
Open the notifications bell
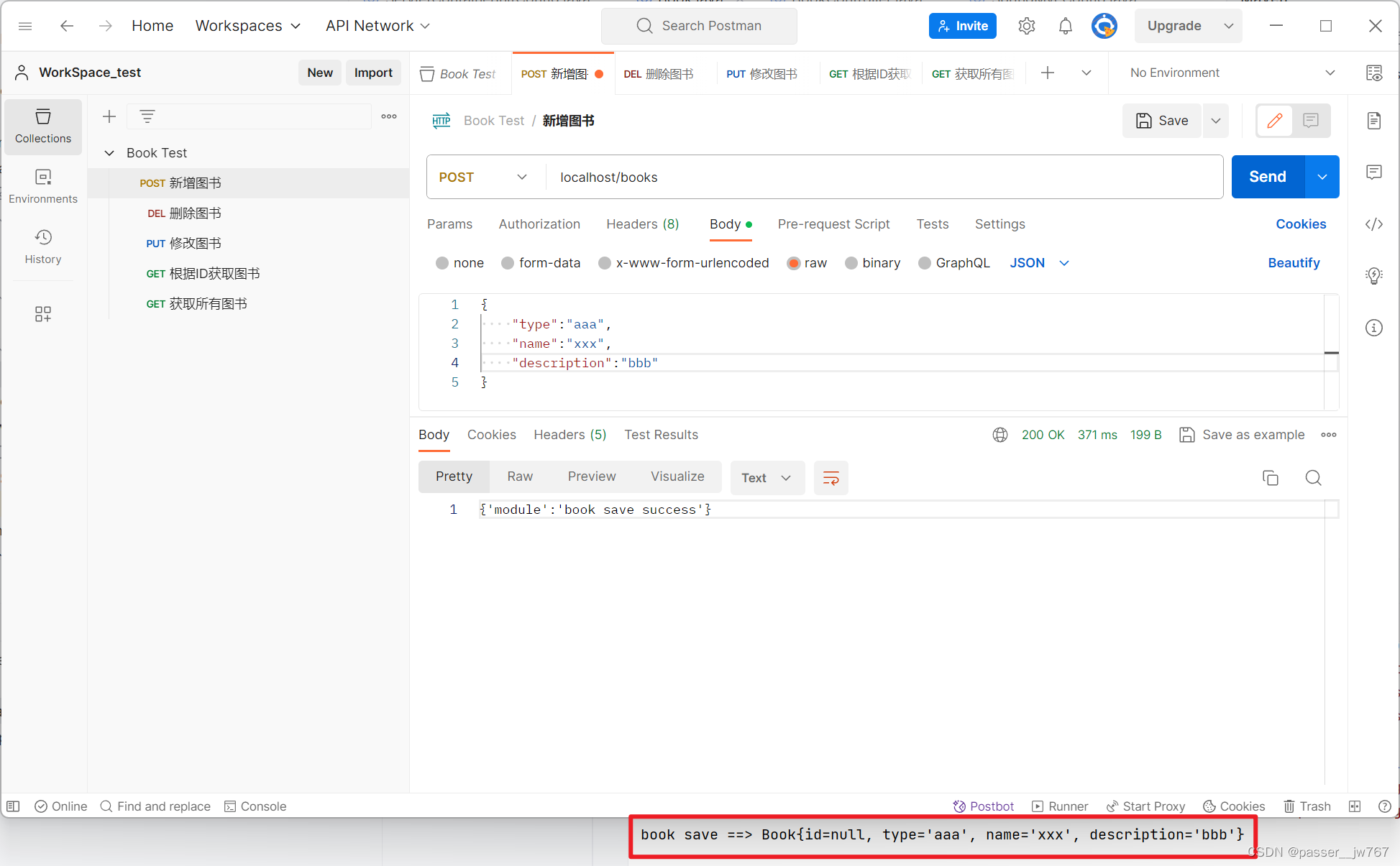click(x=1066, y=26)
